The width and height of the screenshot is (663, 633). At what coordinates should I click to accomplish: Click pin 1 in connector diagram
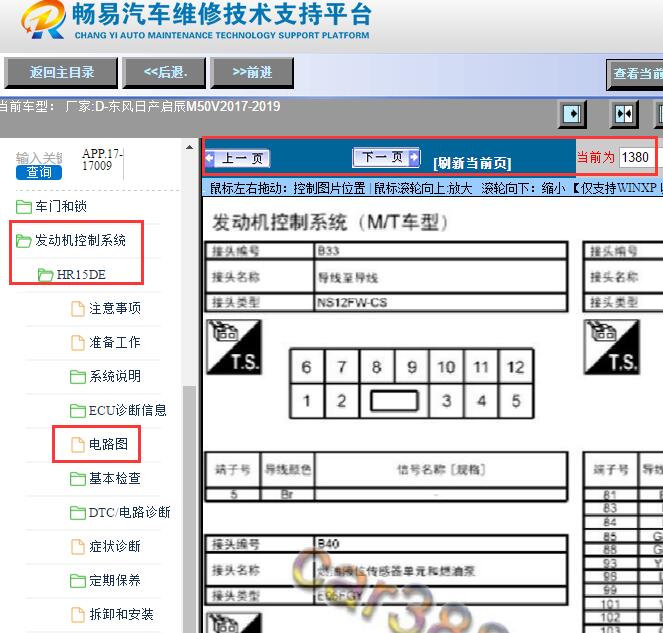[x=307, y=401]
